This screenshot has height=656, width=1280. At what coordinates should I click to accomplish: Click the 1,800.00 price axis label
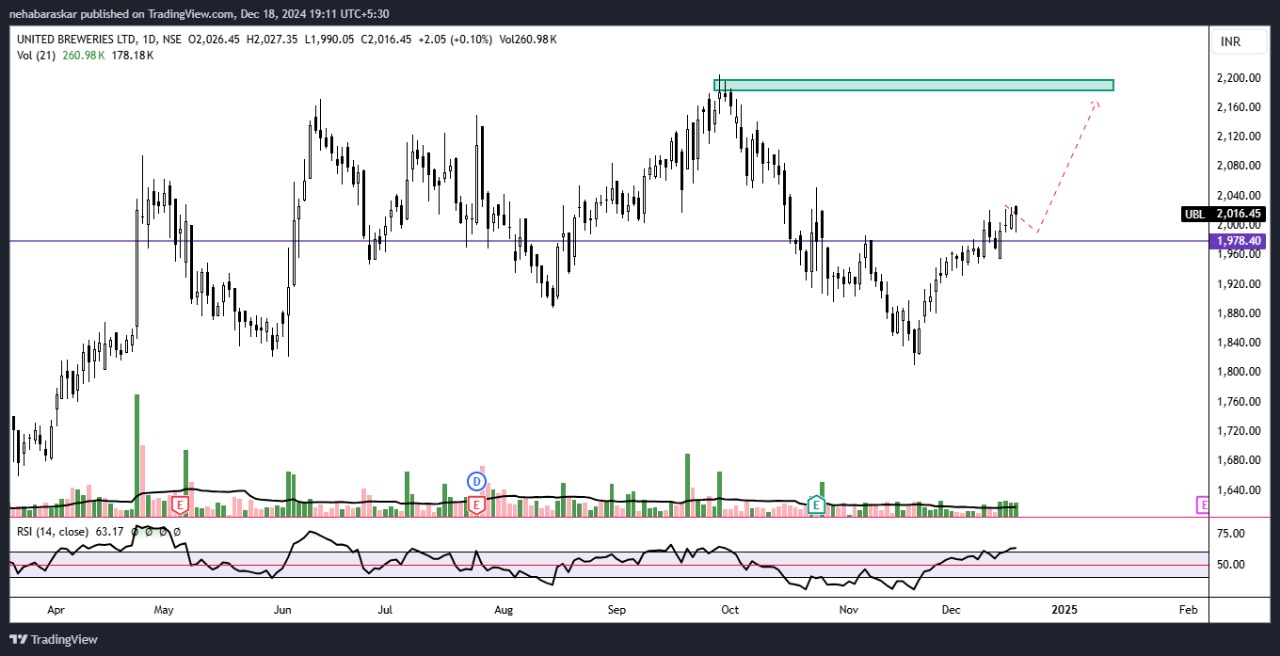(1238, 372)
